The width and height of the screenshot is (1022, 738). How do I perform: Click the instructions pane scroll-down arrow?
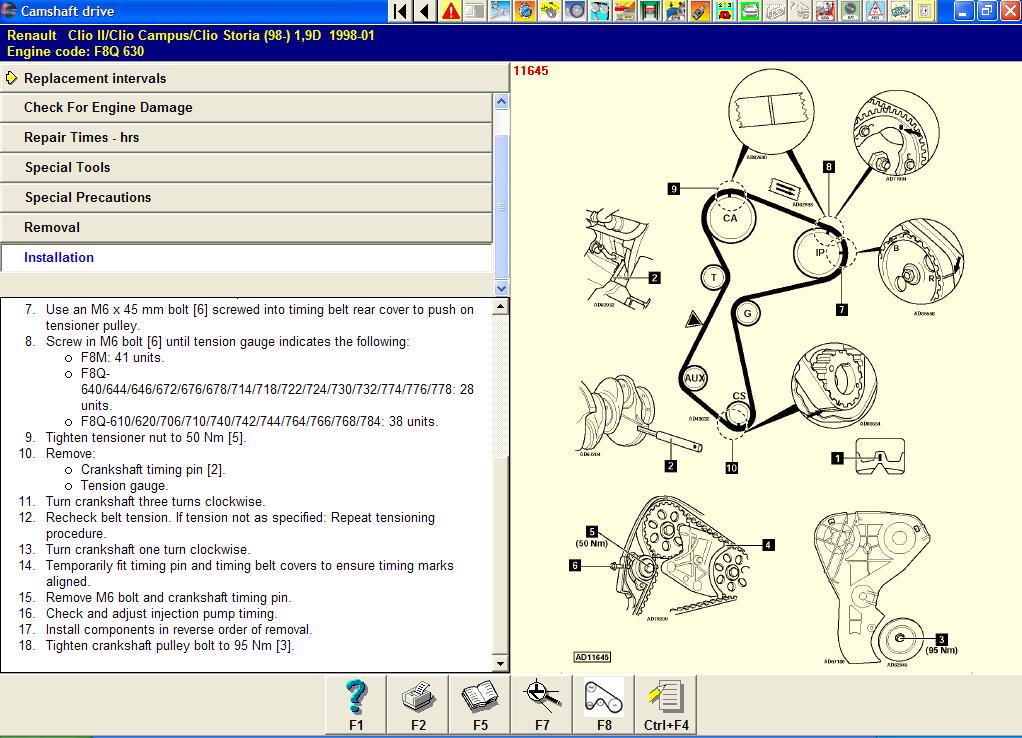tap(501, 664)
